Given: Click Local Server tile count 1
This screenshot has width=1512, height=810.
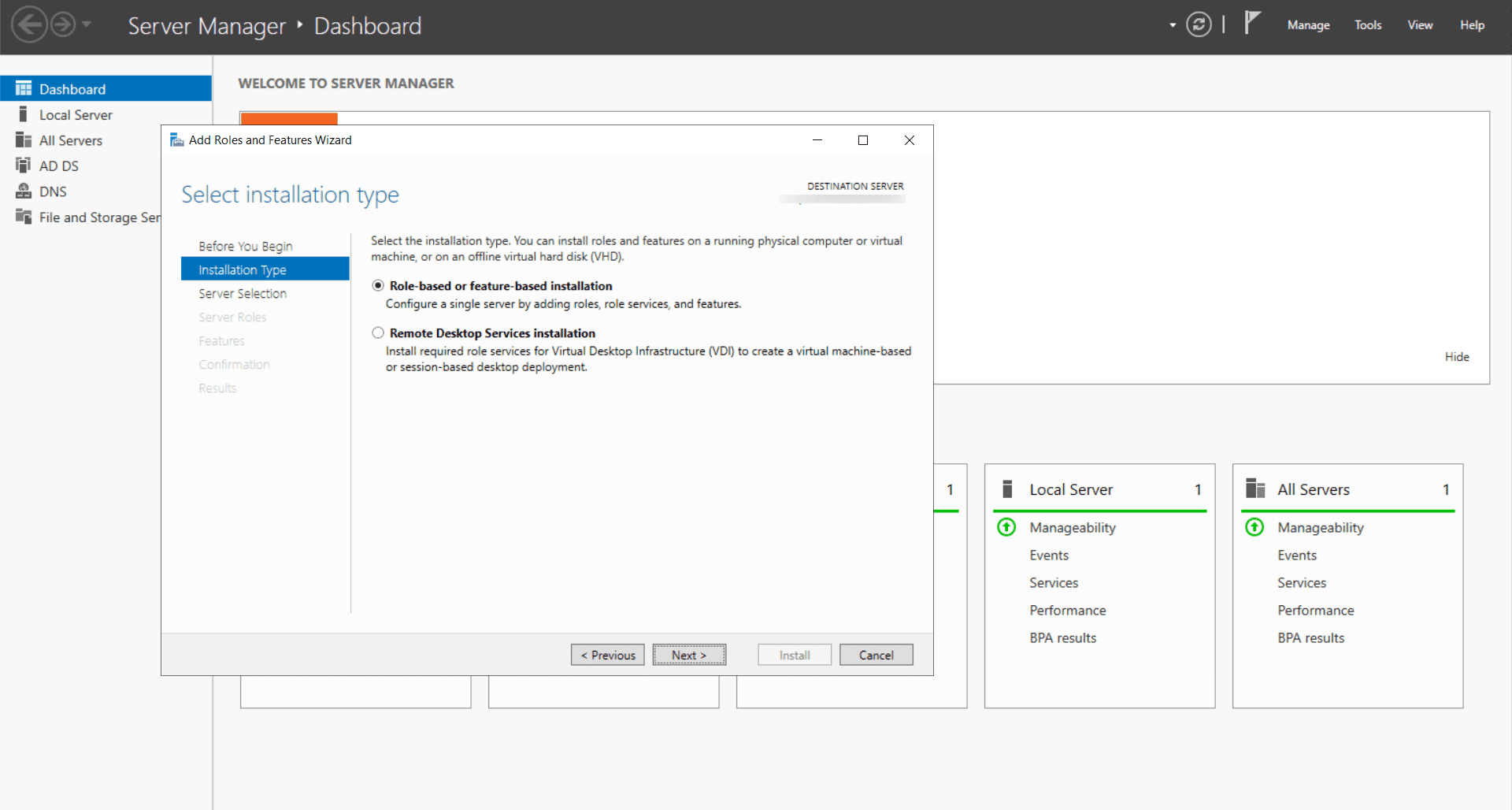Looking at the screenshot, I should pyautogui.click(x=1198, y=489).
